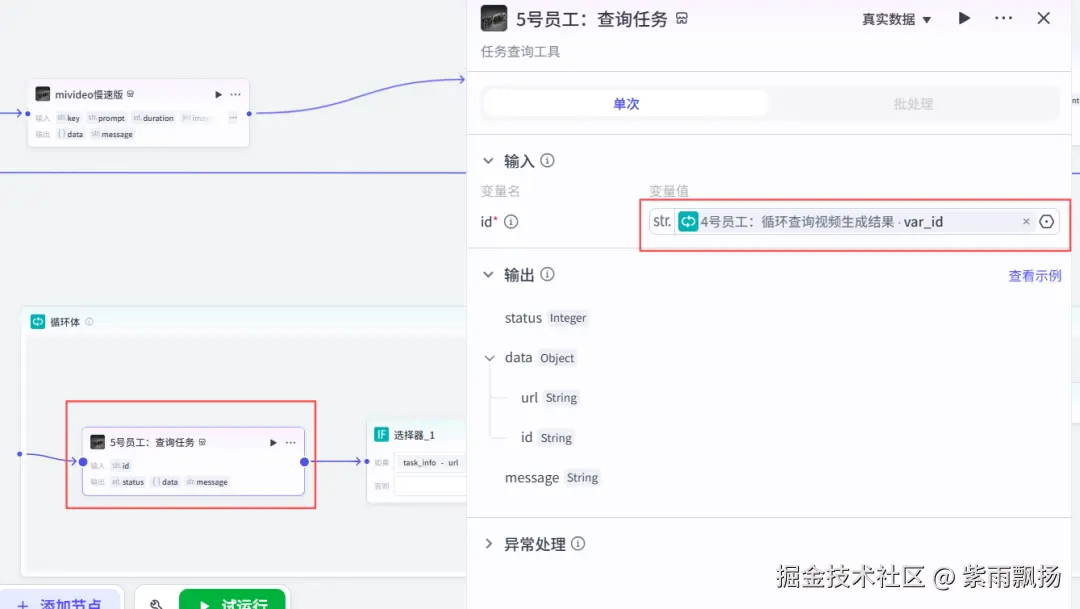The width and height of the screenshot is (1080, 609).
Task: Switch to 单次 tab
Action: (626, 103)
